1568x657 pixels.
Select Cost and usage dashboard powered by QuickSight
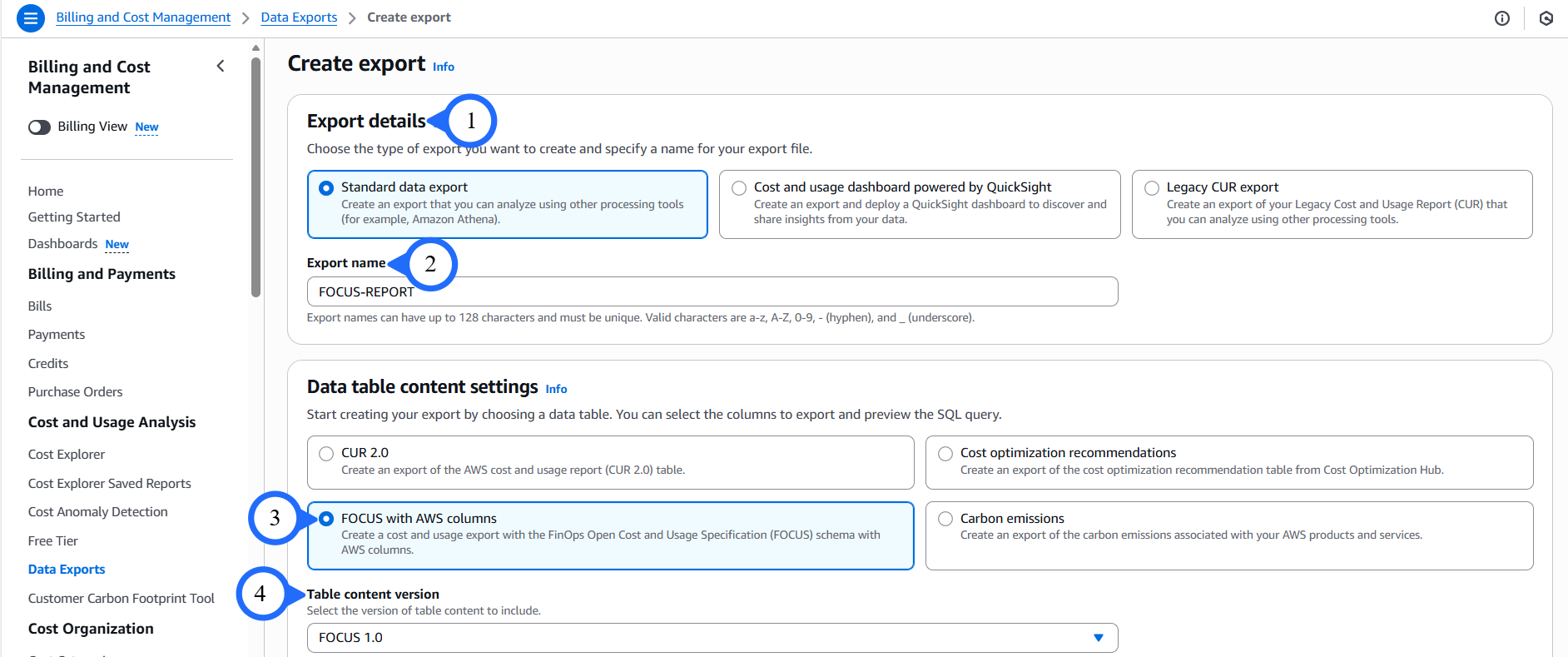pyautogui.click(x=739, y=188)
